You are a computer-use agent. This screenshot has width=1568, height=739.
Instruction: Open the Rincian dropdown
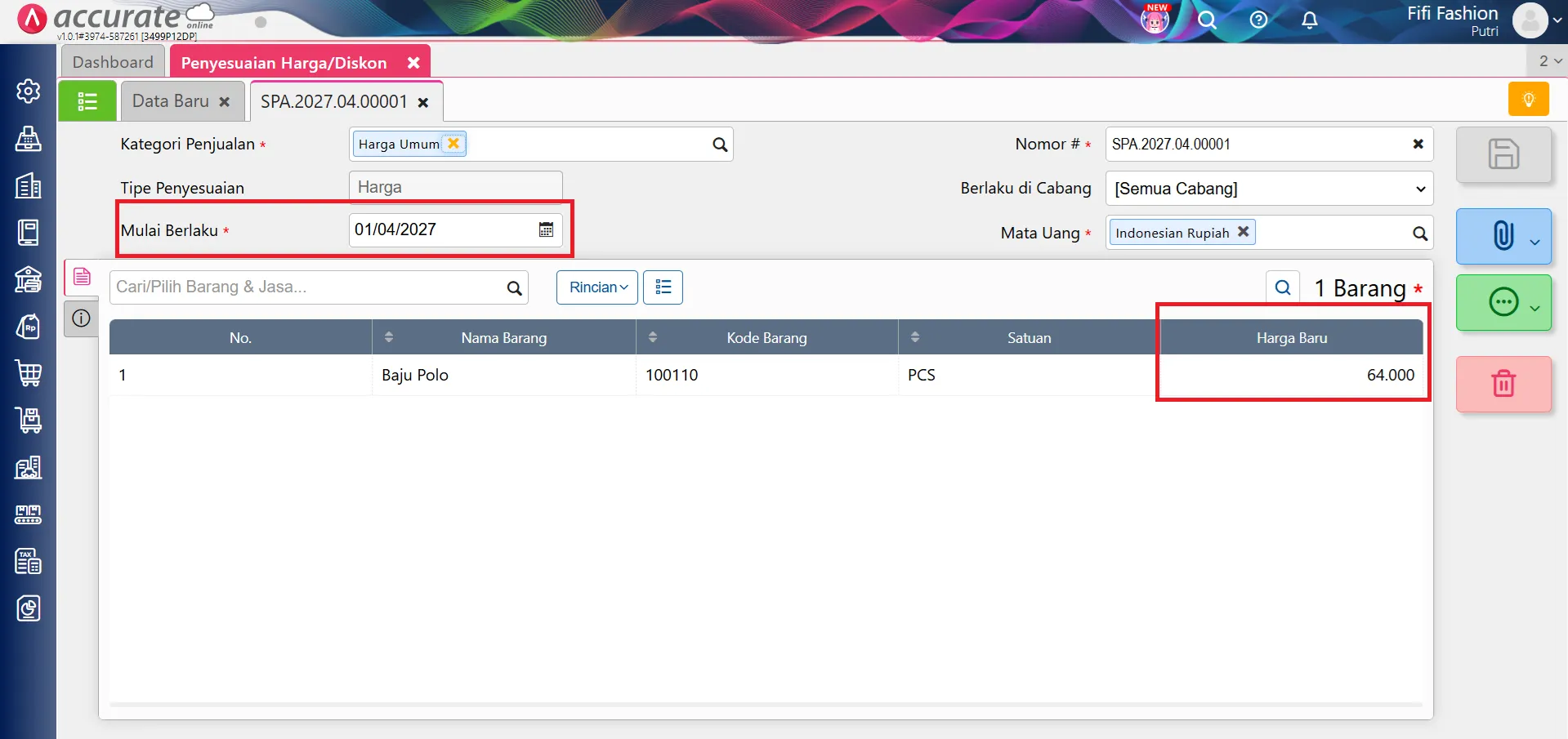coord(597,287)
